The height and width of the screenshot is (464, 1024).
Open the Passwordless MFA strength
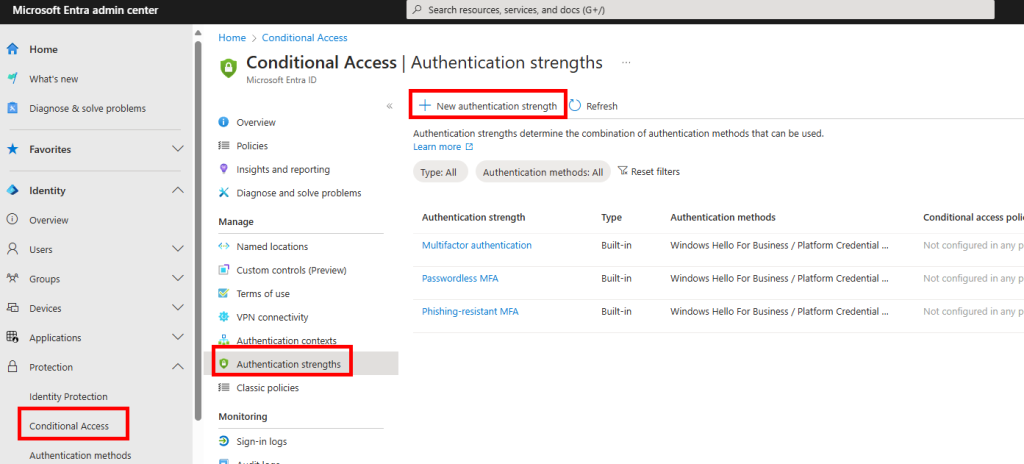pos(460,278)
